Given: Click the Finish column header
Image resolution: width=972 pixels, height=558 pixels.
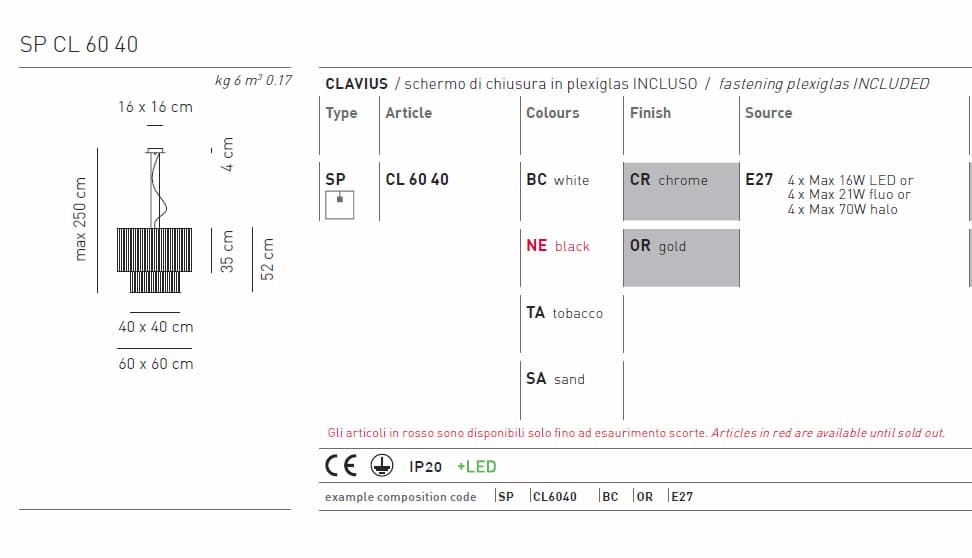Looking at the screenshot, I should [650, 113].
